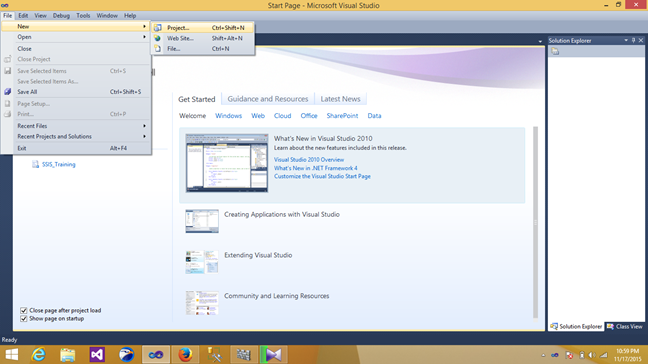The height and width of the screenshot is (364, 648).
Task: Toggle Close page after project load
Action: click(x=24, y=310)
